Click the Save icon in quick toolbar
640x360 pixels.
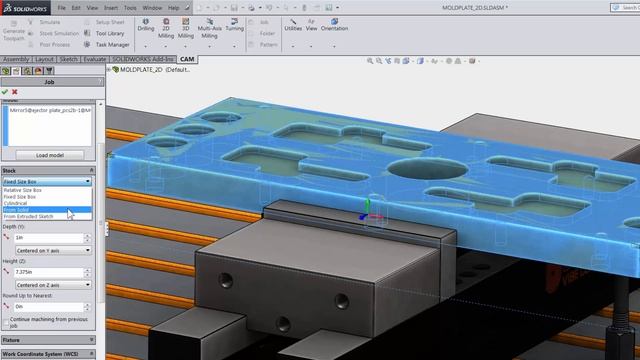tap(234, 8)
